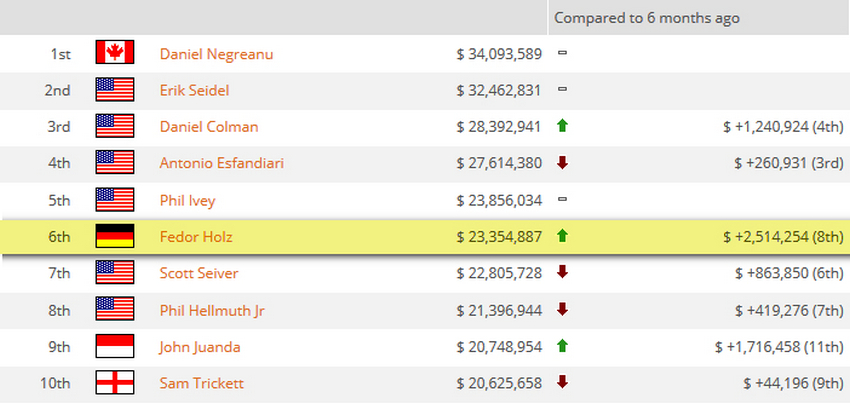850x404 pixels.
Task: Click the US flag next to Phil Ivey
Action: click(115, 200)
